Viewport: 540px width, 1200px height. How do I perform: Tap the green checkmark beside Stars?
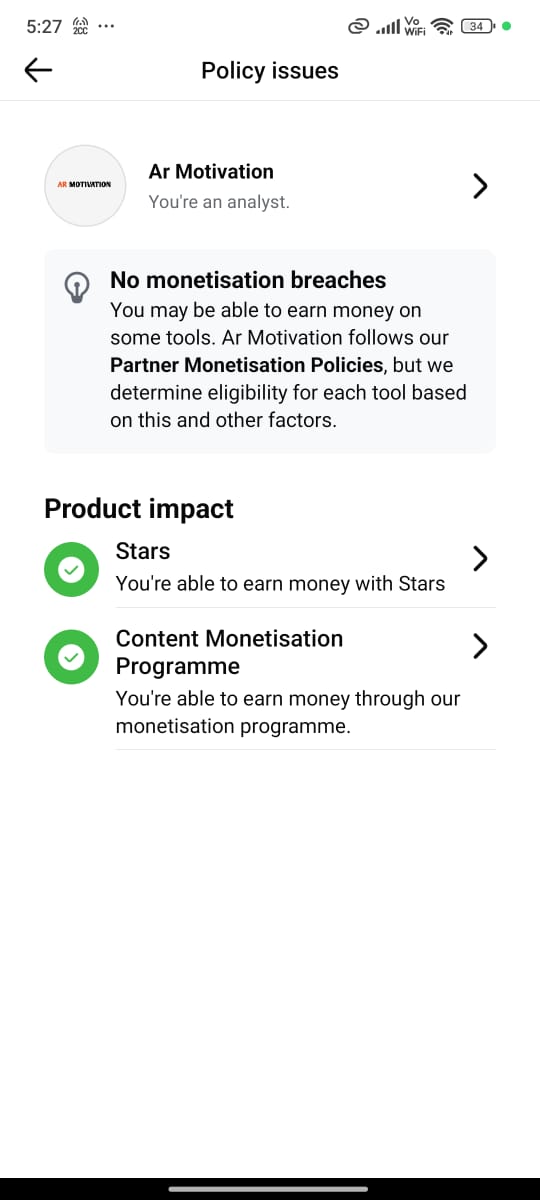[x=70, y=570]
